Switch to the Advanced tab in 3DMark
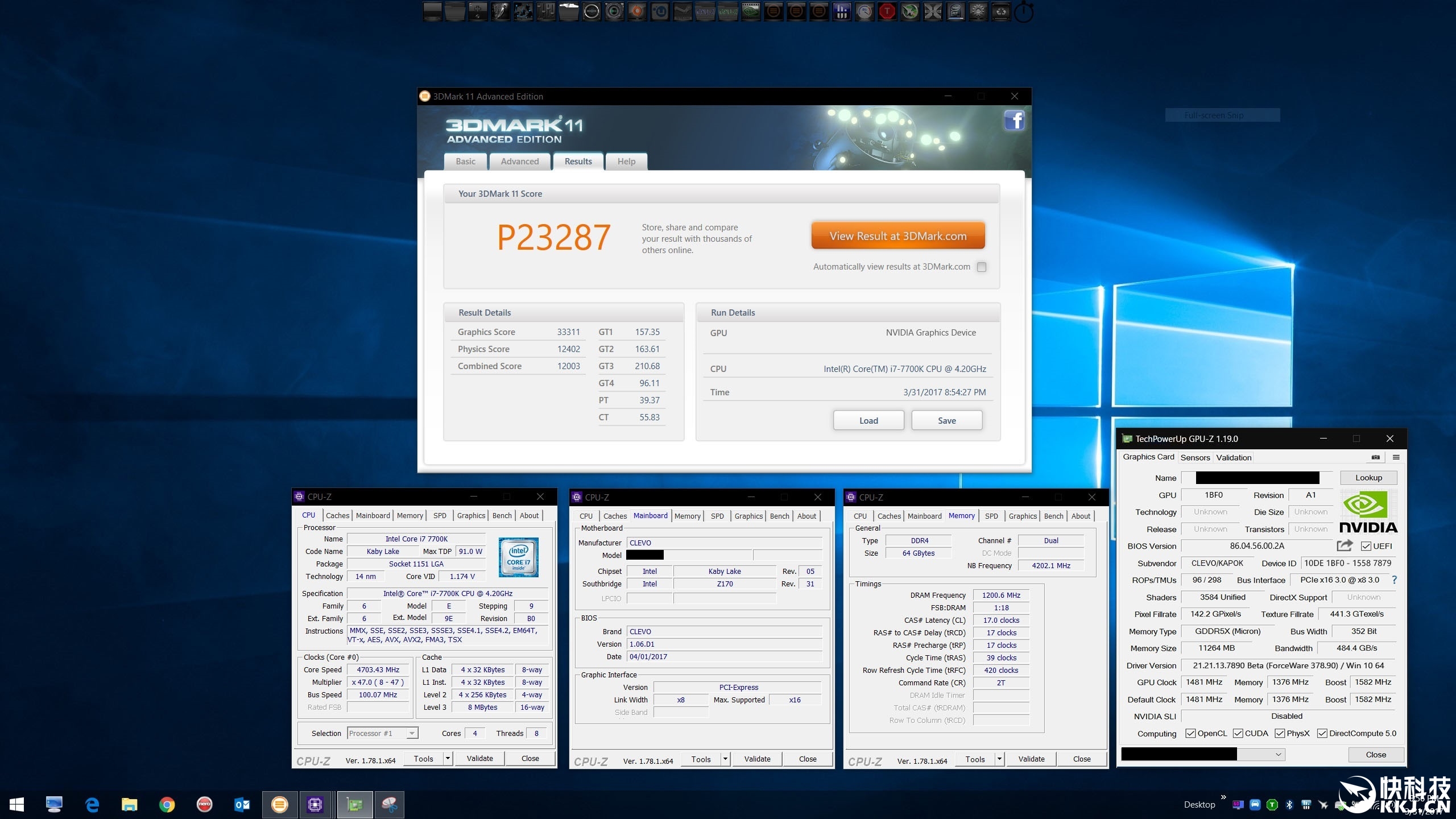1456x819 pixels. pyautogui.click(x=519, y=162)
